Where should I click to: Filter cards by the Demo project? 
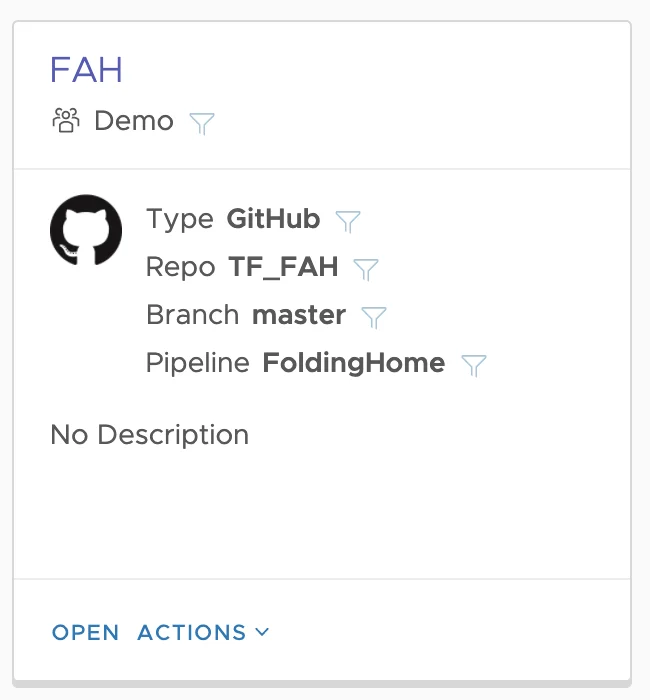[x=202, y=123]
